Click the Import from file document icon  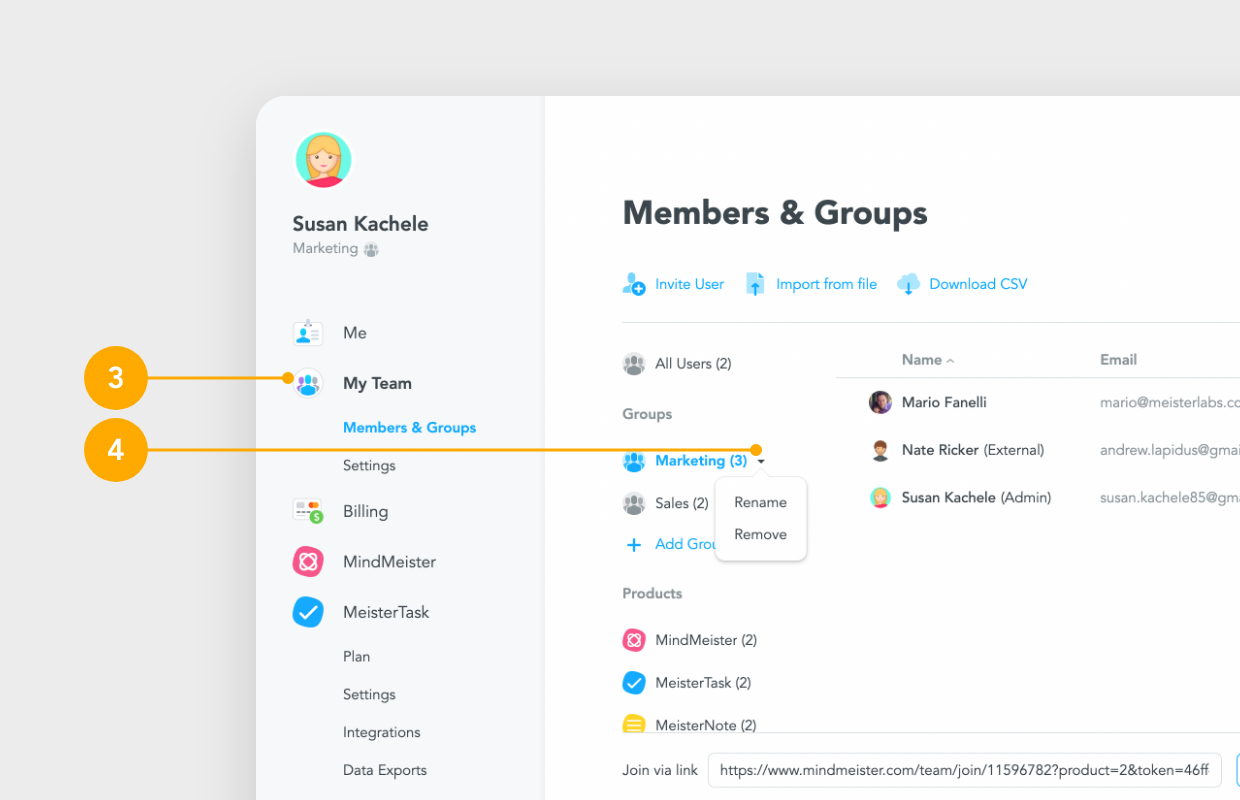point(755,284)
